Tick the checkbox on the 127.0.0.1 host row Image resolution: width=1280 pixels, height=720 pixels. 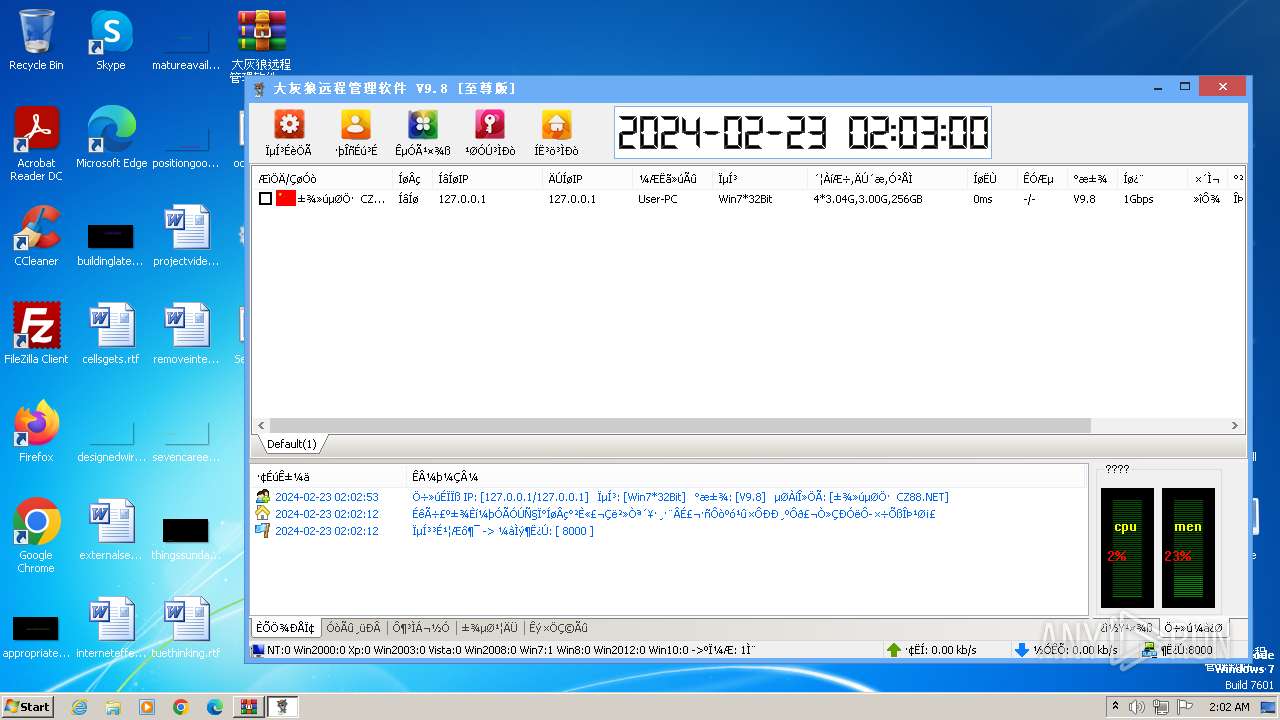pyautogui.click(x=265, y=199)
